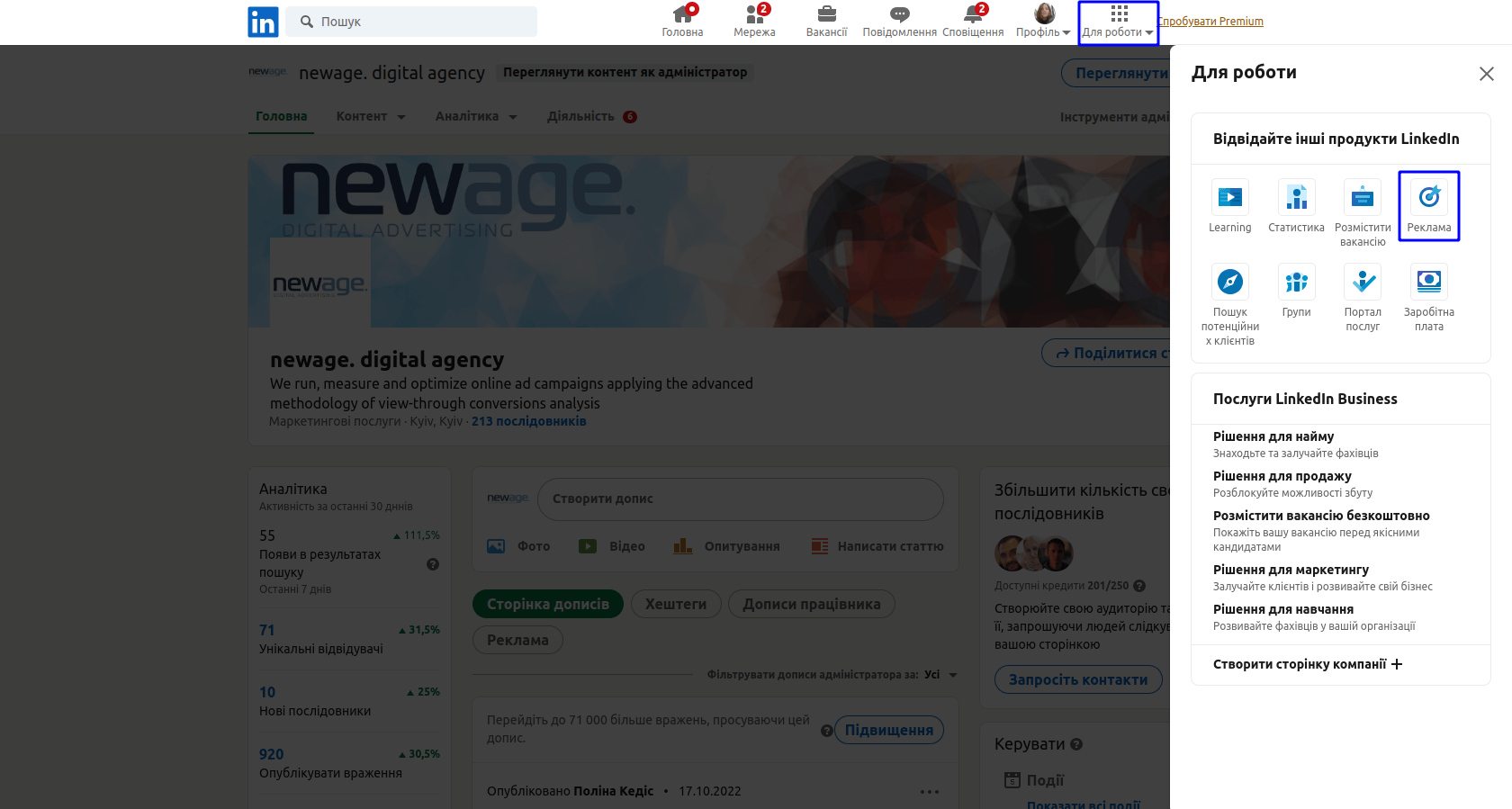The width and height of the screenshot is (1512, 809).
Task: Click the Рішення для найму link
Action: point(1273,436)
